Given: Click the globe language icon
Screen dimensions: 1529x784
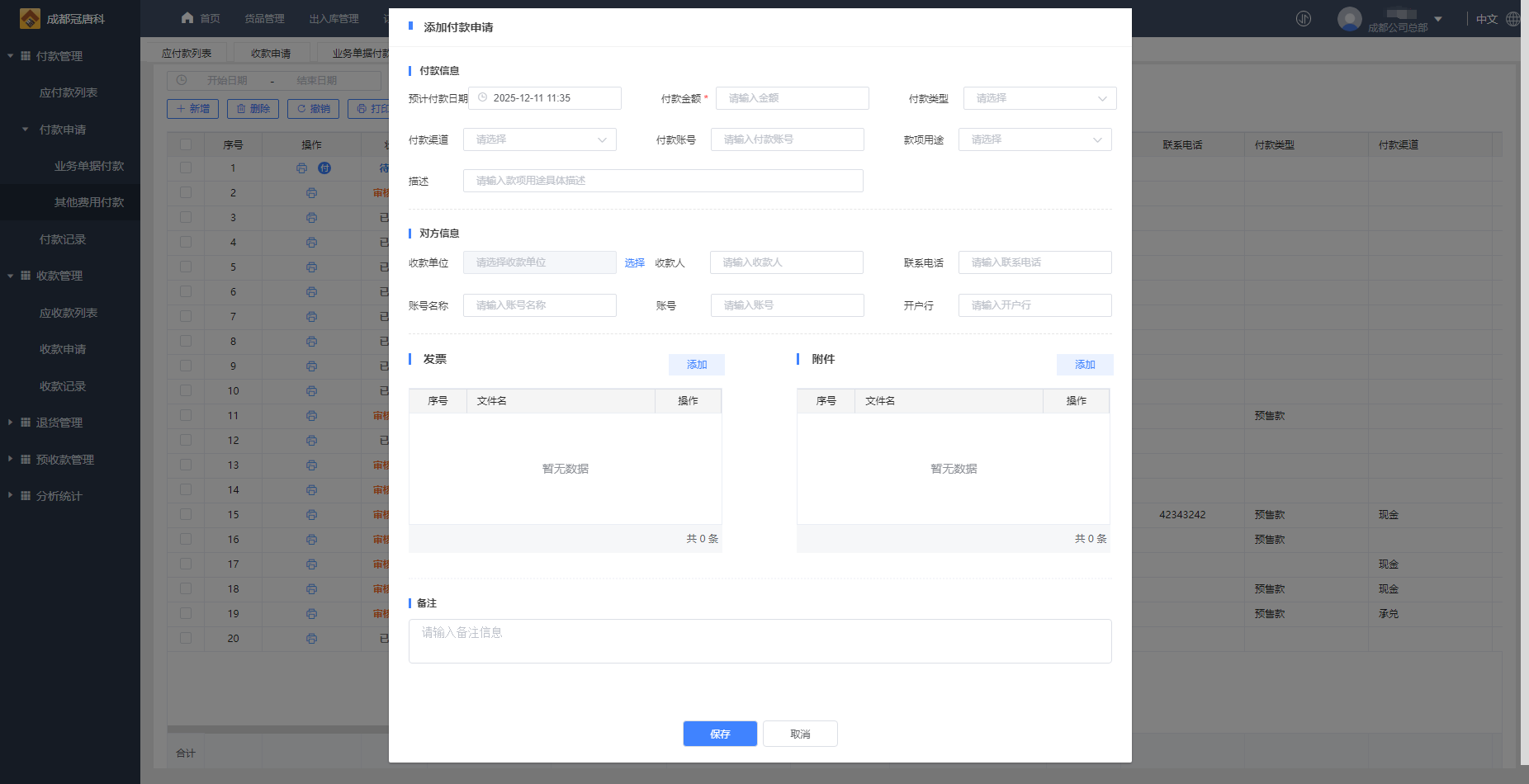Looking at the screenshot, I should [1512, 18].
